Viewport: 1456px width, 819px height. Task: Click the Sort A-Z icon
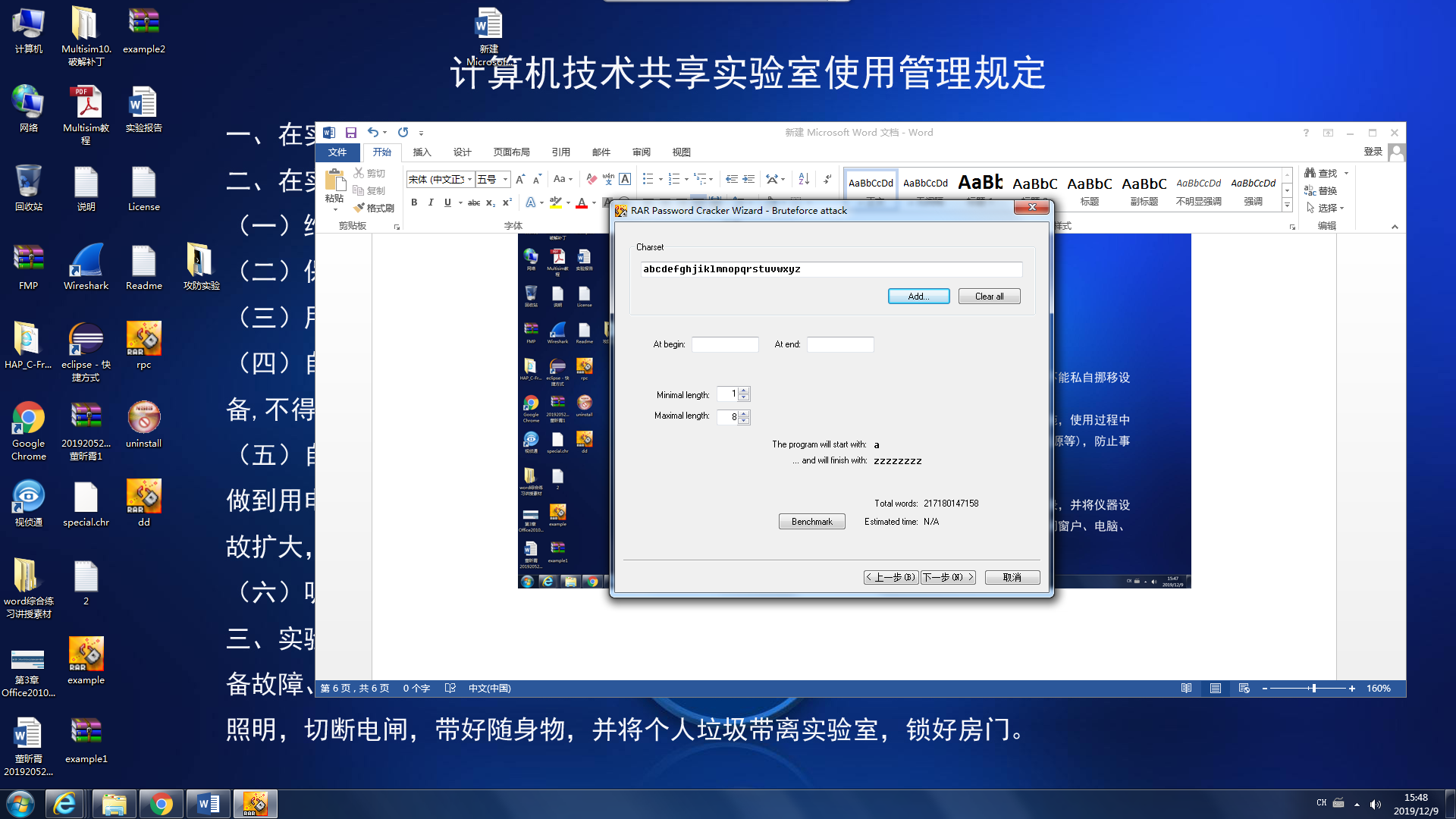point(804,179)
